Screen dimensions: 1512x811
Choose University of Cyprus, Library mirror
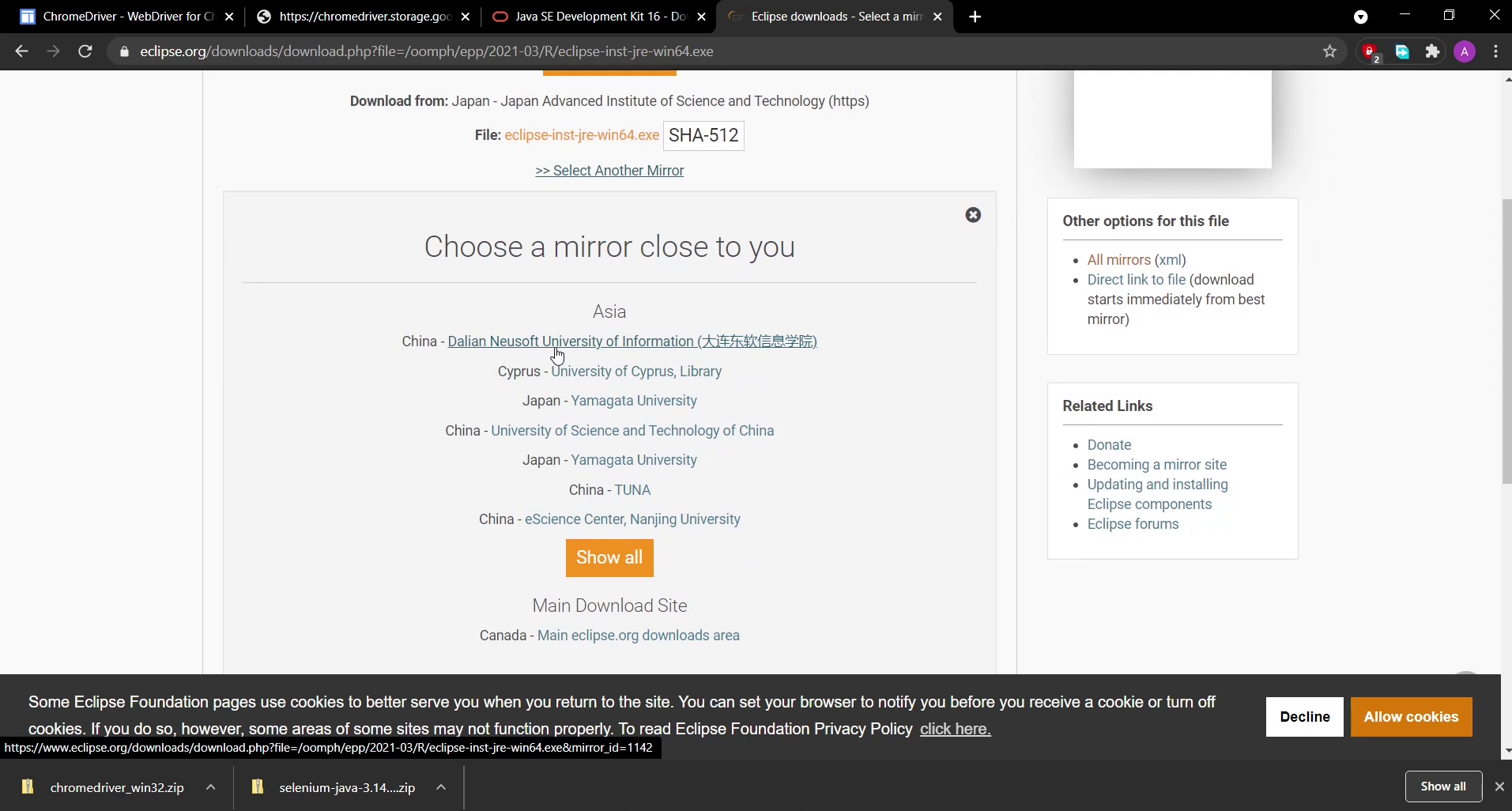636,372
